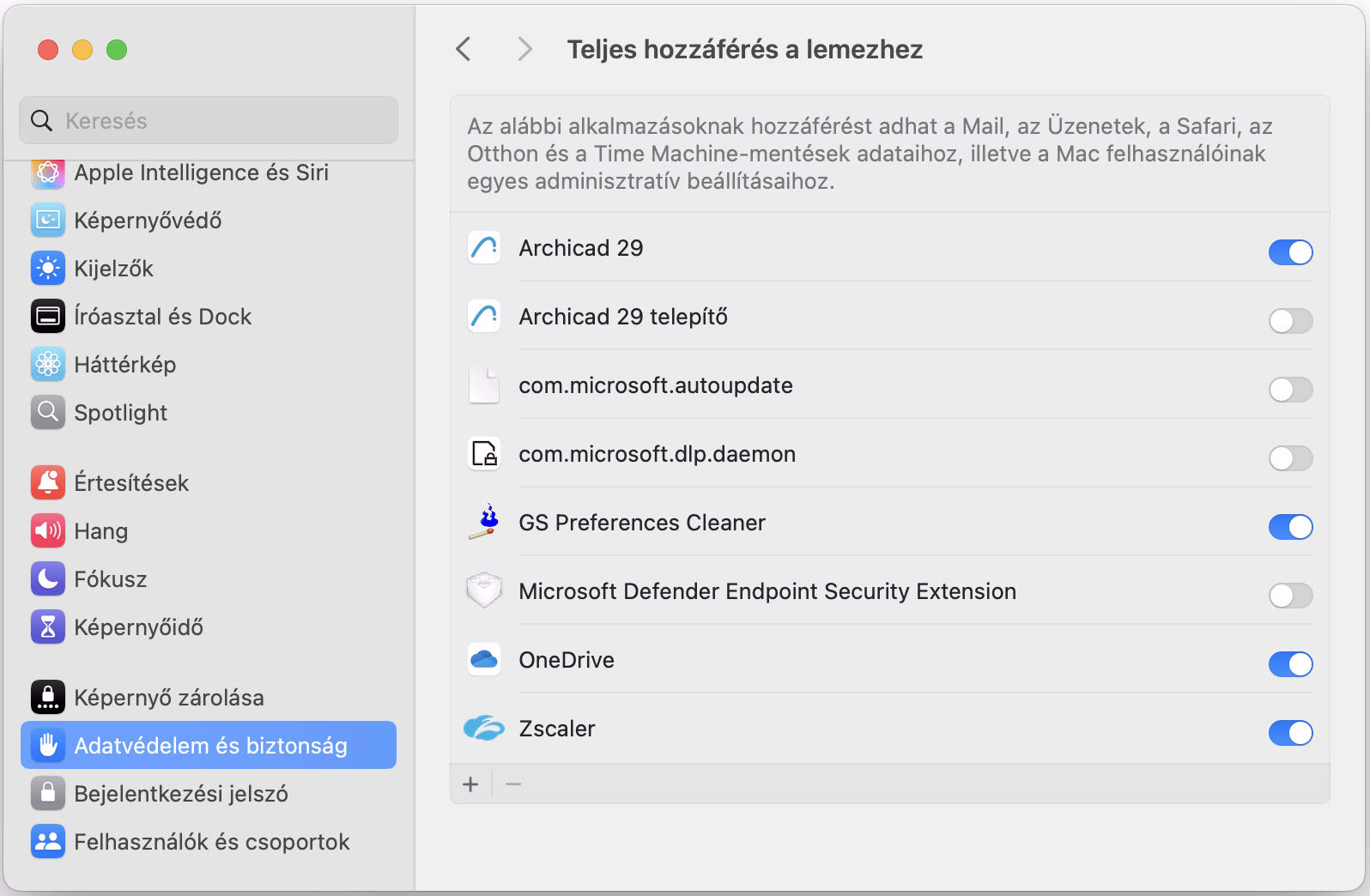This screenshot has width=1370, height=896.
Task: Open Háttérkép settings
Action: pyautogui.click(x=209, y=365)
